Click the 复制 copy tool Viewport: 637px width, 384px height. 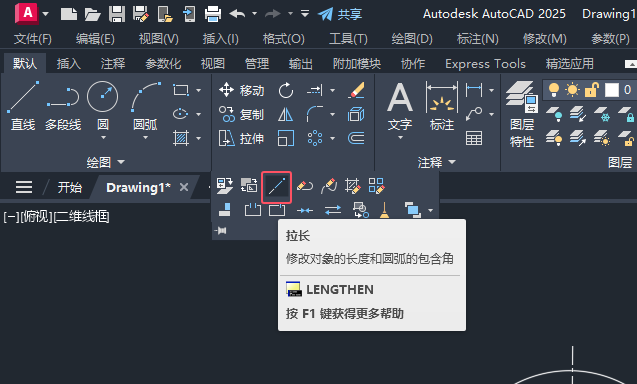click(242, 115)
